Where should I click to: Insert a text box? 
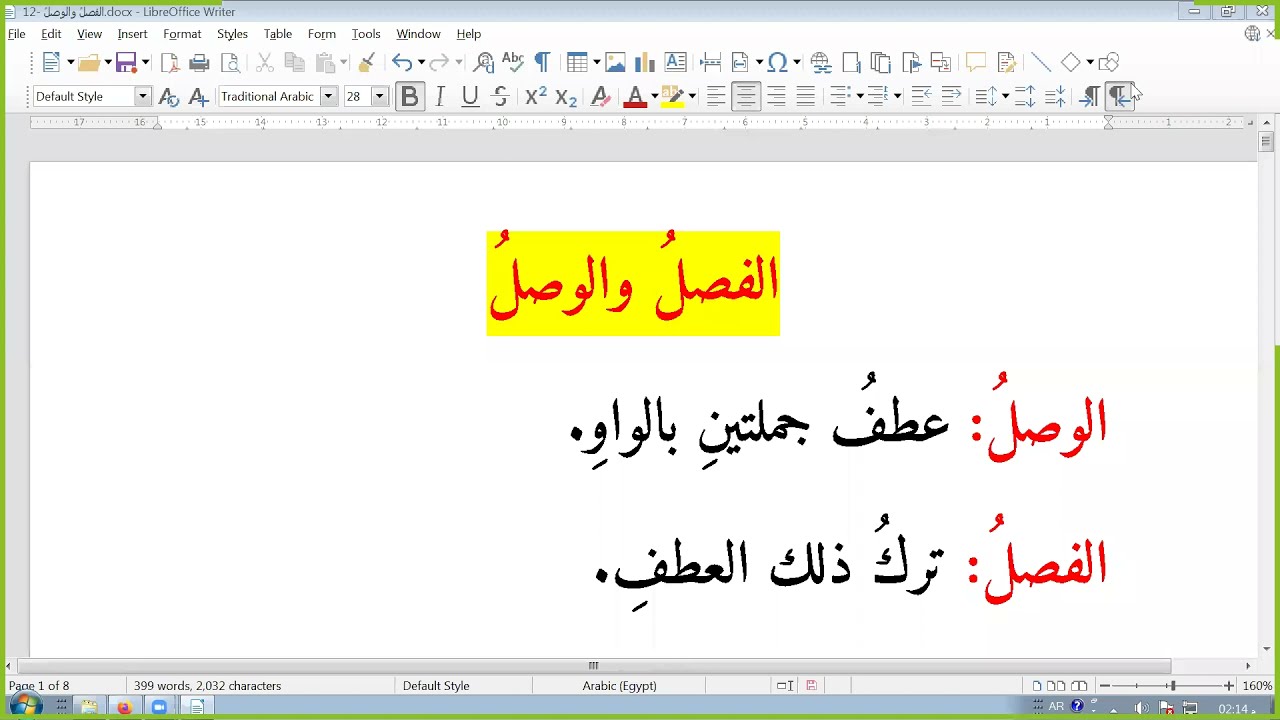[675, 63]
